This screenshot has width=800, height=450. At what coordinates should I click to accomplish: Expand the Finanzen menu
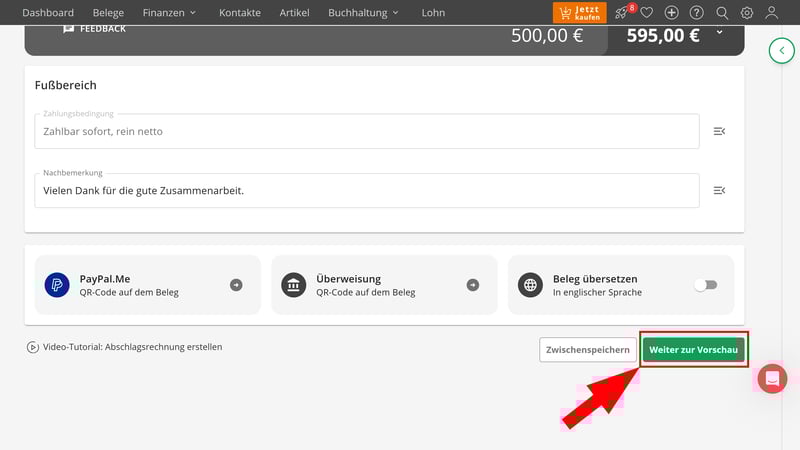(x=169, y=13)
